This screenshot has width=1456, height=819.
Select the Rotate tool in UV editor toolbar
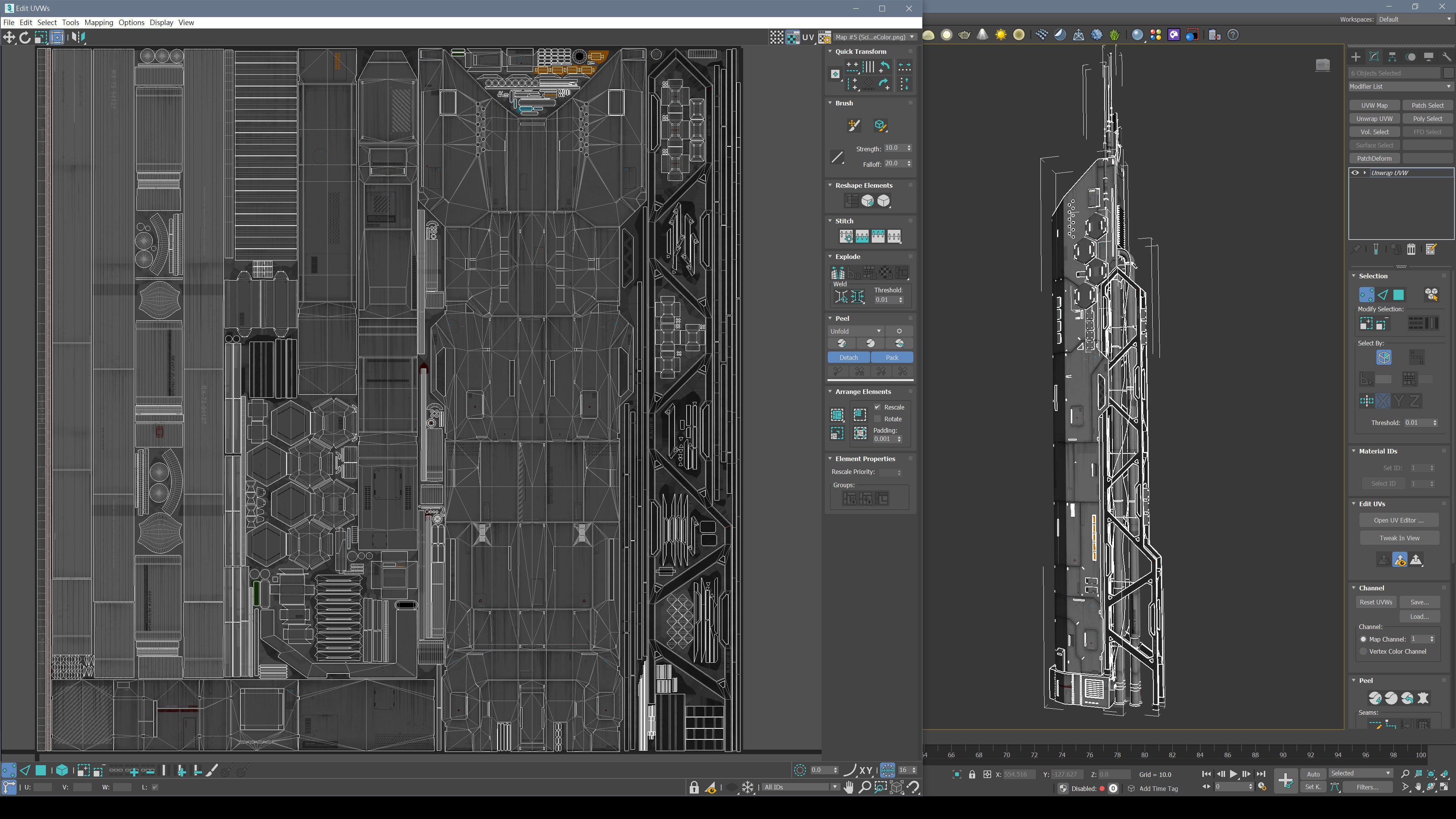coord(25,37)
